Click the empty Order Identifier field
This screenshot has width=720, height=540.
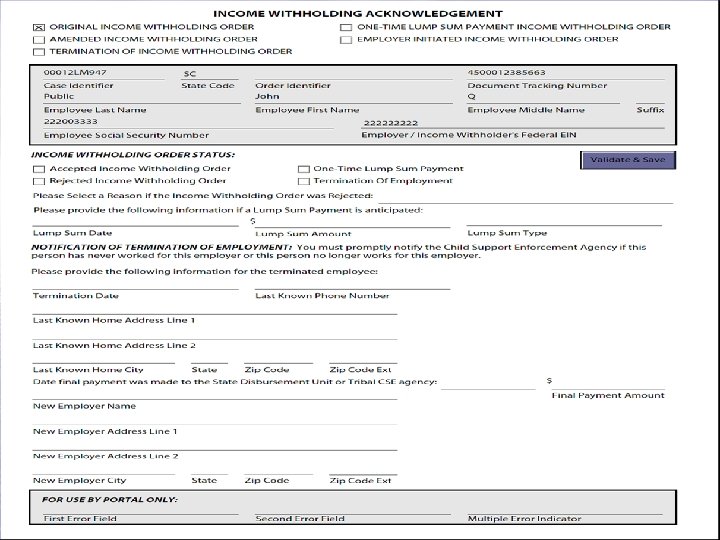(354, 73)
